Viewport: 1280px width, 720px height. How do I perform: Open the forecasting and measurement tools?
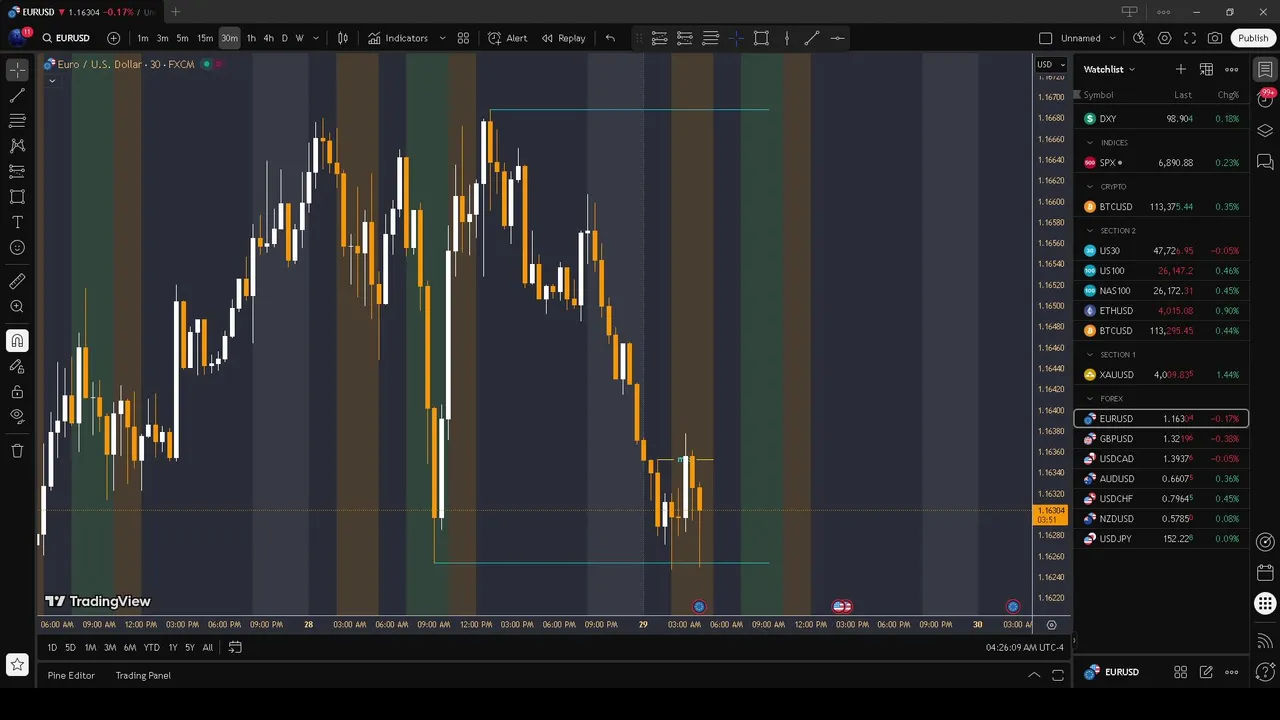(17, 171)
